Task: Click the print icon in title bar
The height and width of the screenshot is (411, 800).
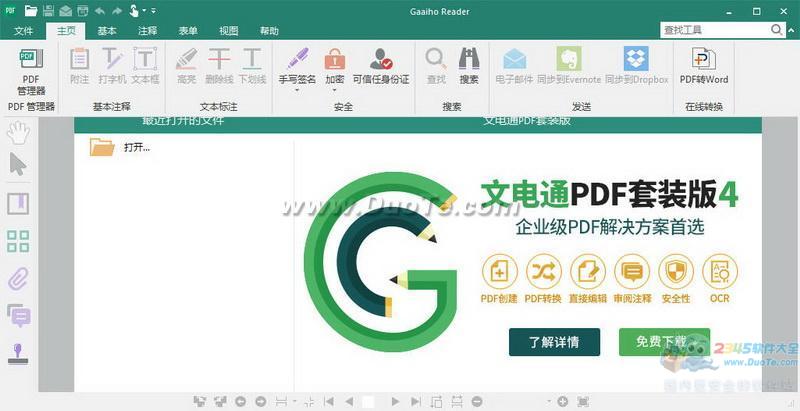Action: click(83, 10)
